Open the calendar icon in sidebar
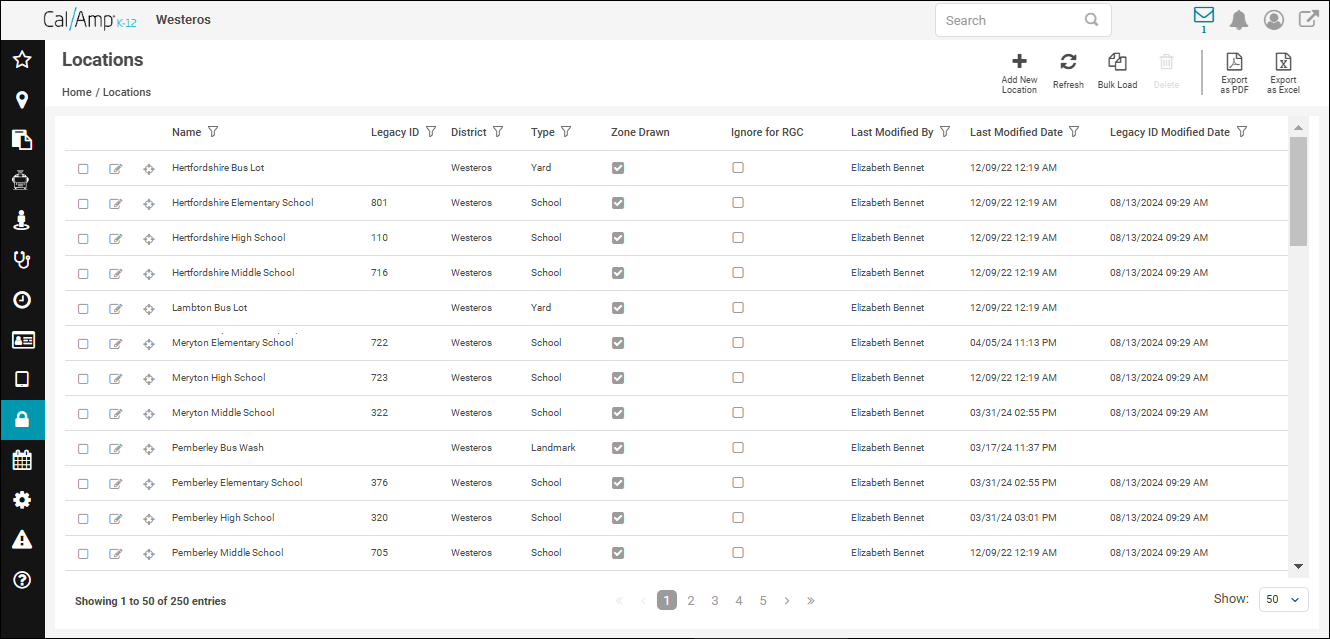This screenshot has height=639, width=1330. coord(22,460)
